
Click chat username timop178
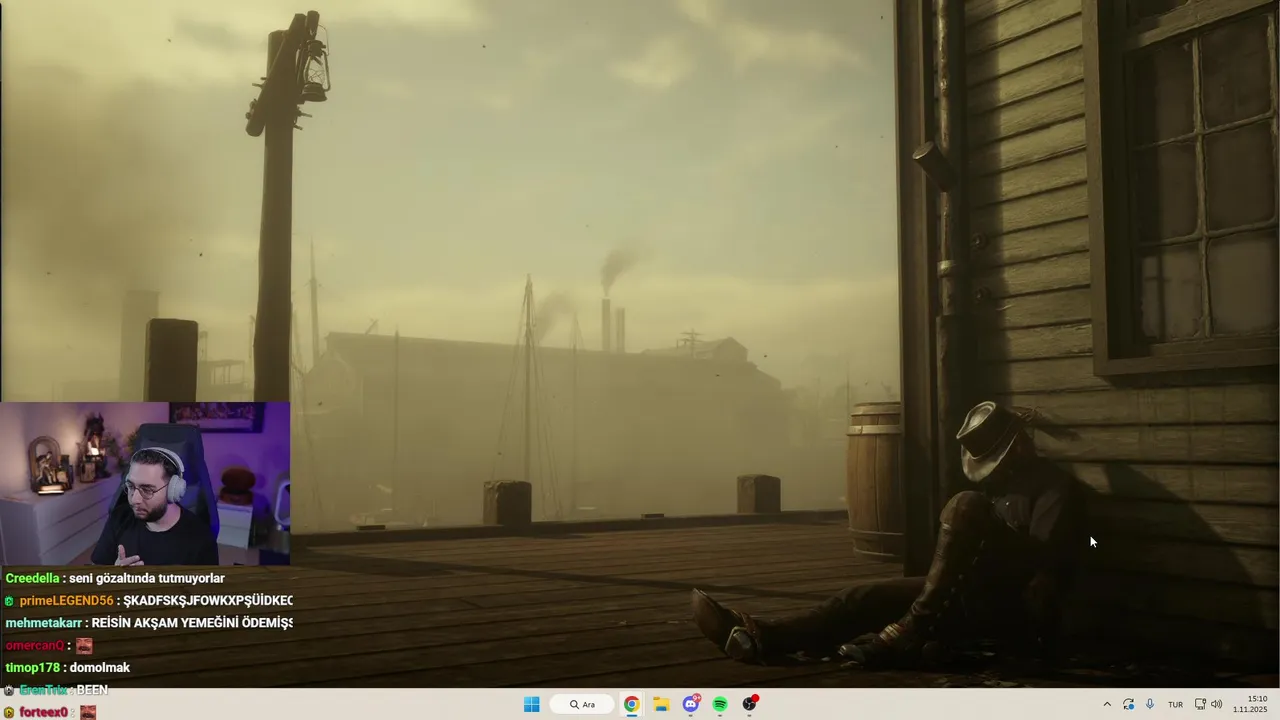[33, 667]
